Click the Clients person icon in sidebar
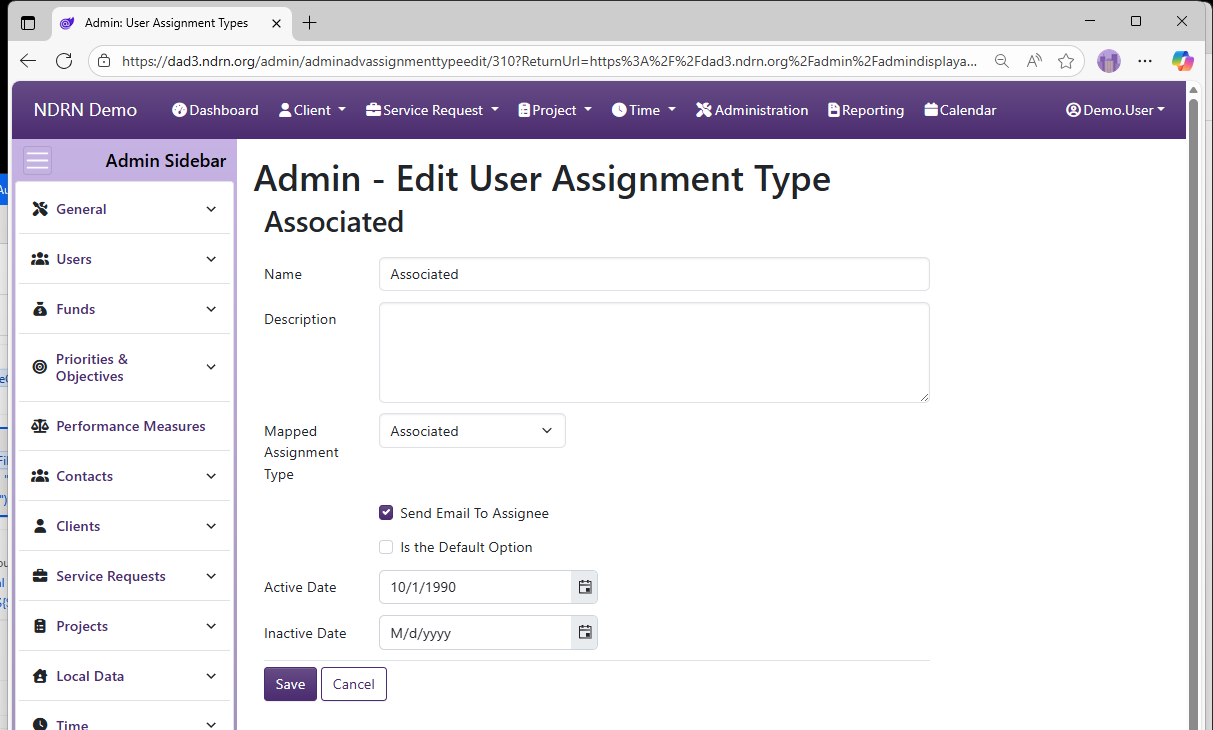 40,526
